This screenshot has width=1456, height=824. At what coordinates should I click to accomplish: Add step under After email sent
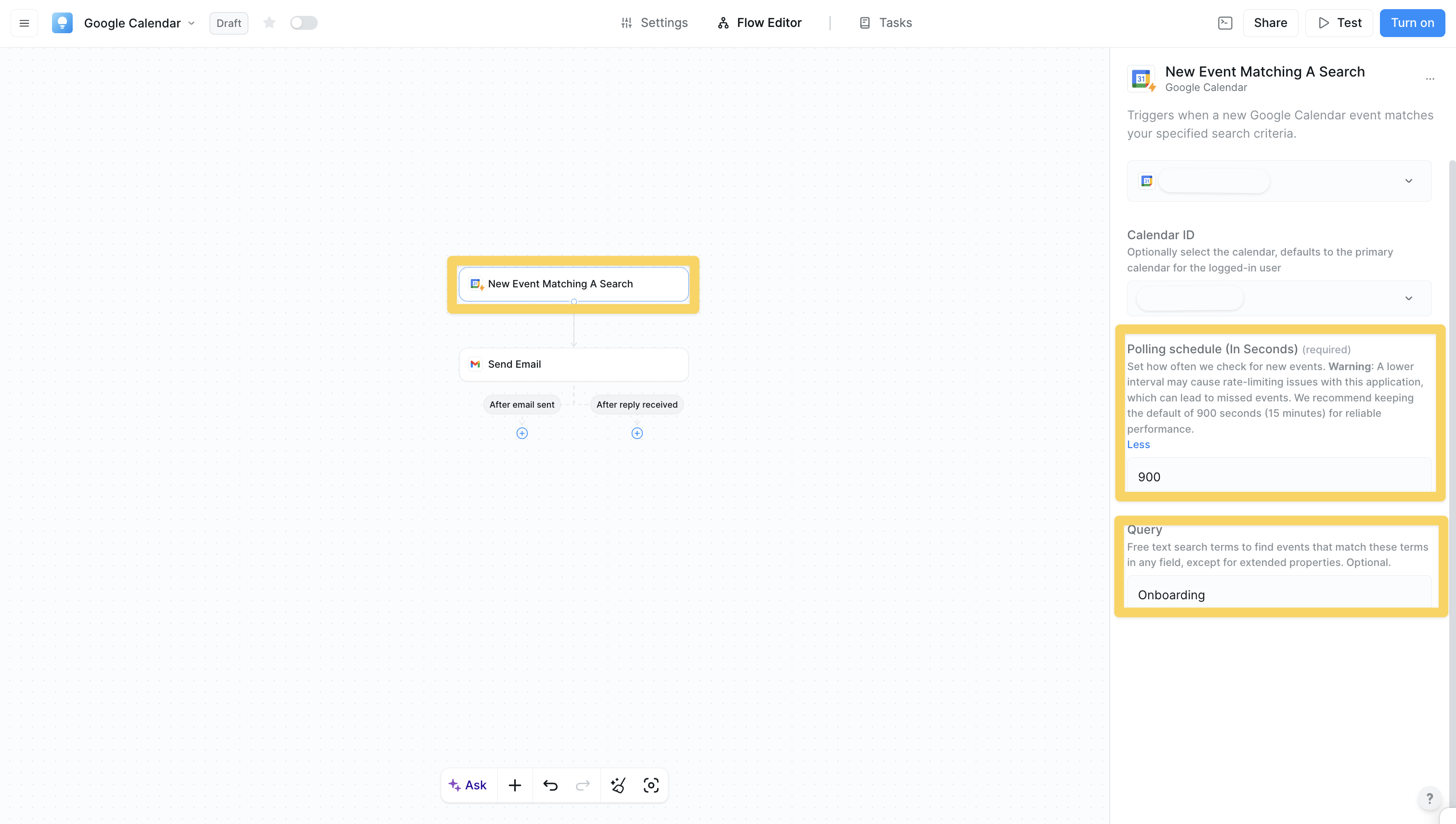pos(522,434)
